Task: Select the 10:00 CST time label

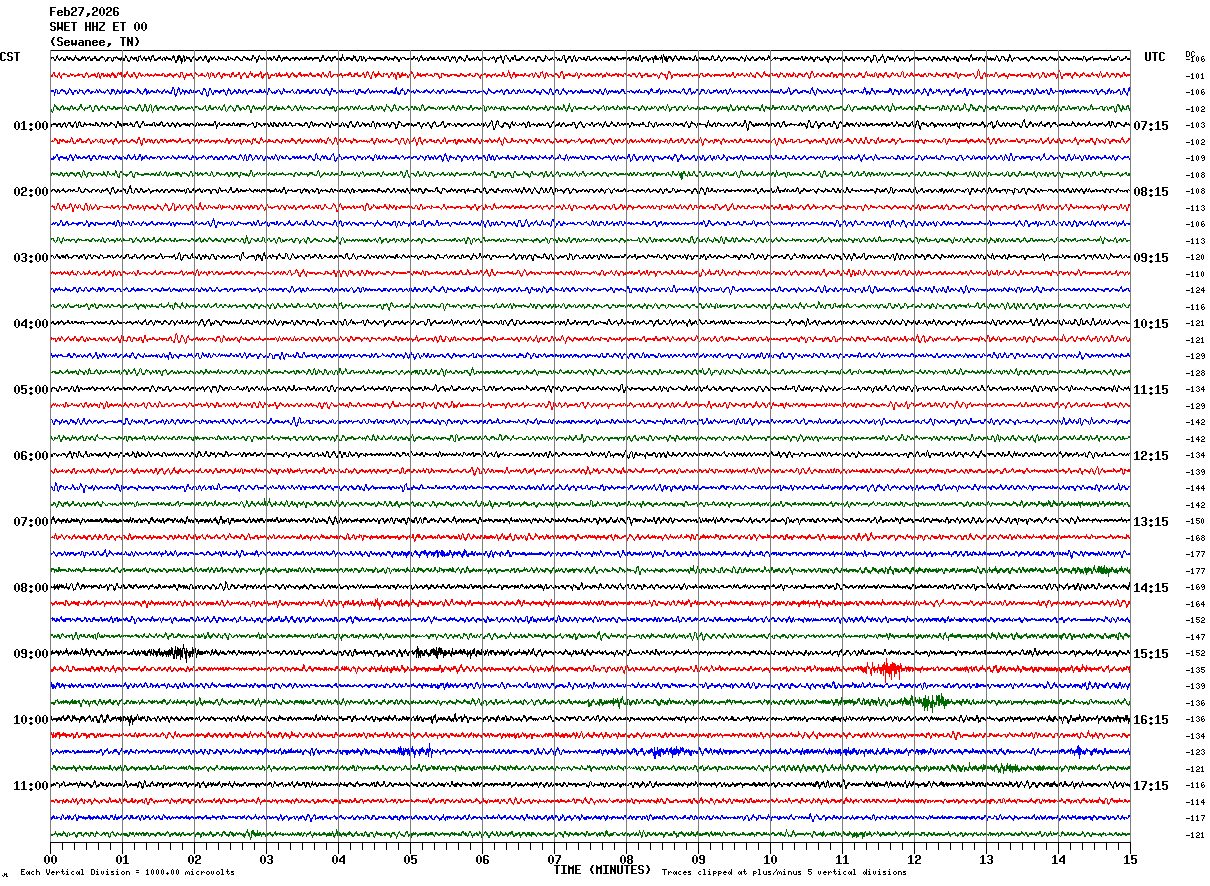Action: pyautogui.click(x=31, y=720)
